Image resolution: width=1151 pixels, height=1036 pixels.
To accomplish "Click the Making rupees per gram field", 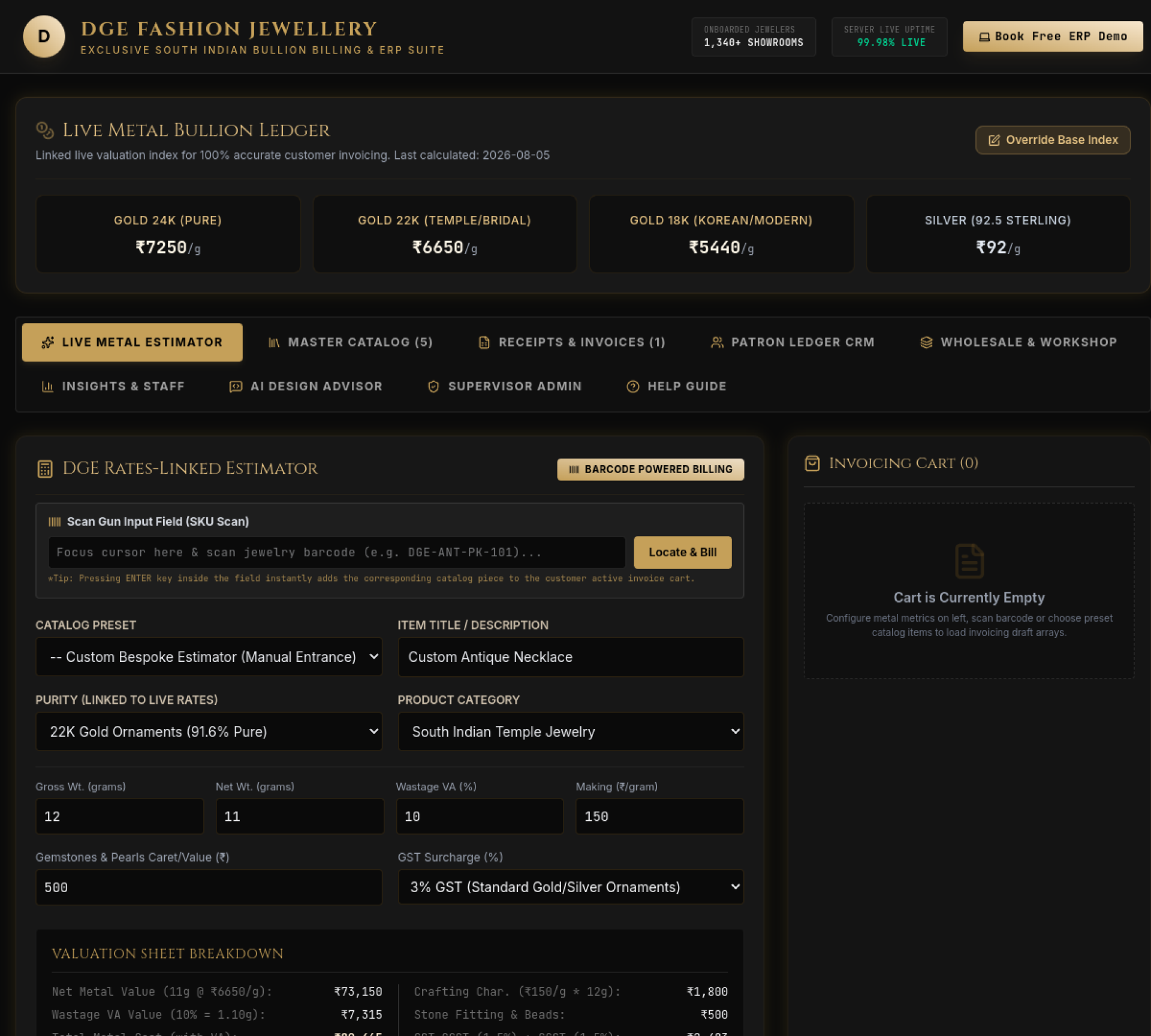I will point(659,816).
